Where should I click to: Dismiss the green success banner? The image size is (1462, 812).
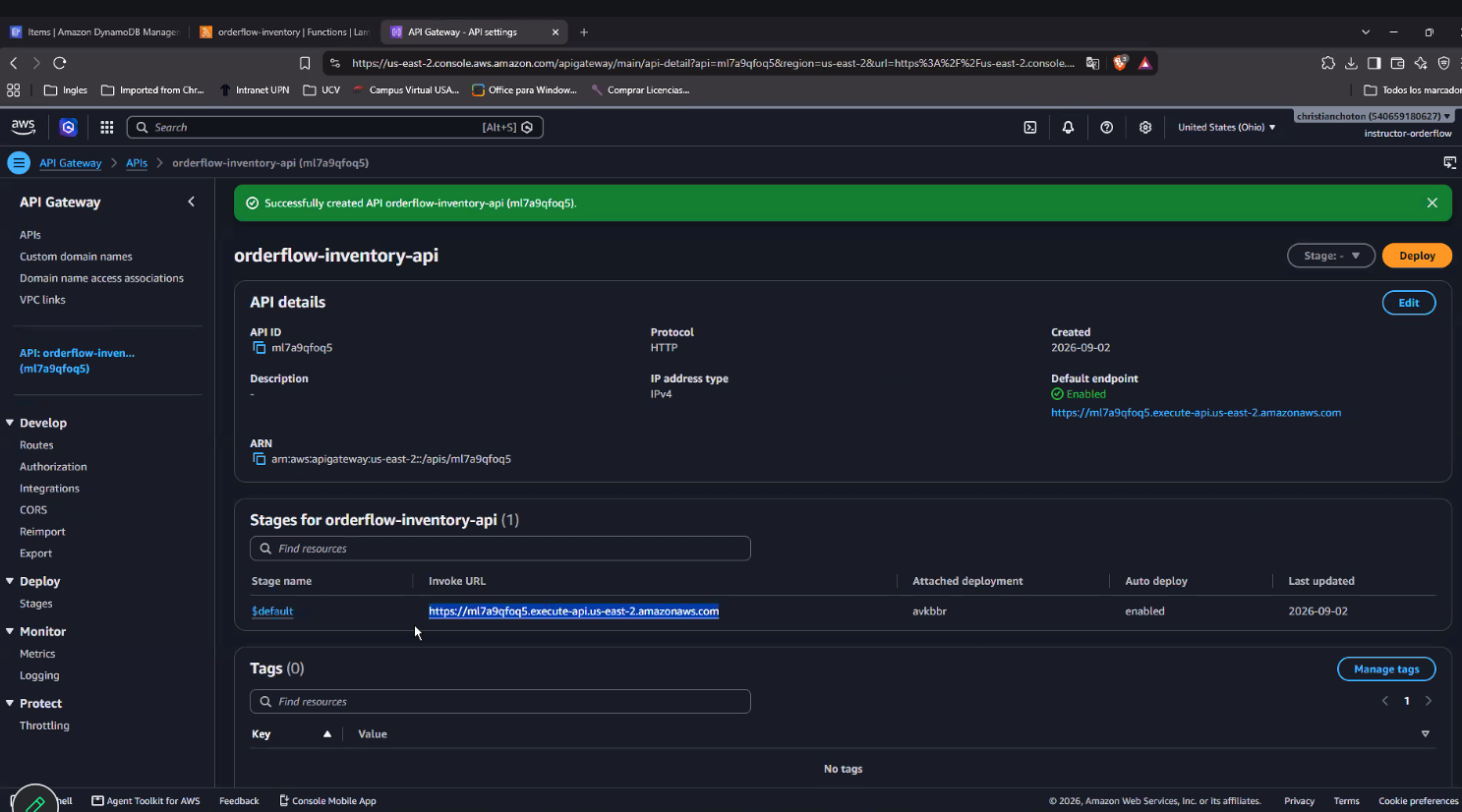[x=1433, y=203]
